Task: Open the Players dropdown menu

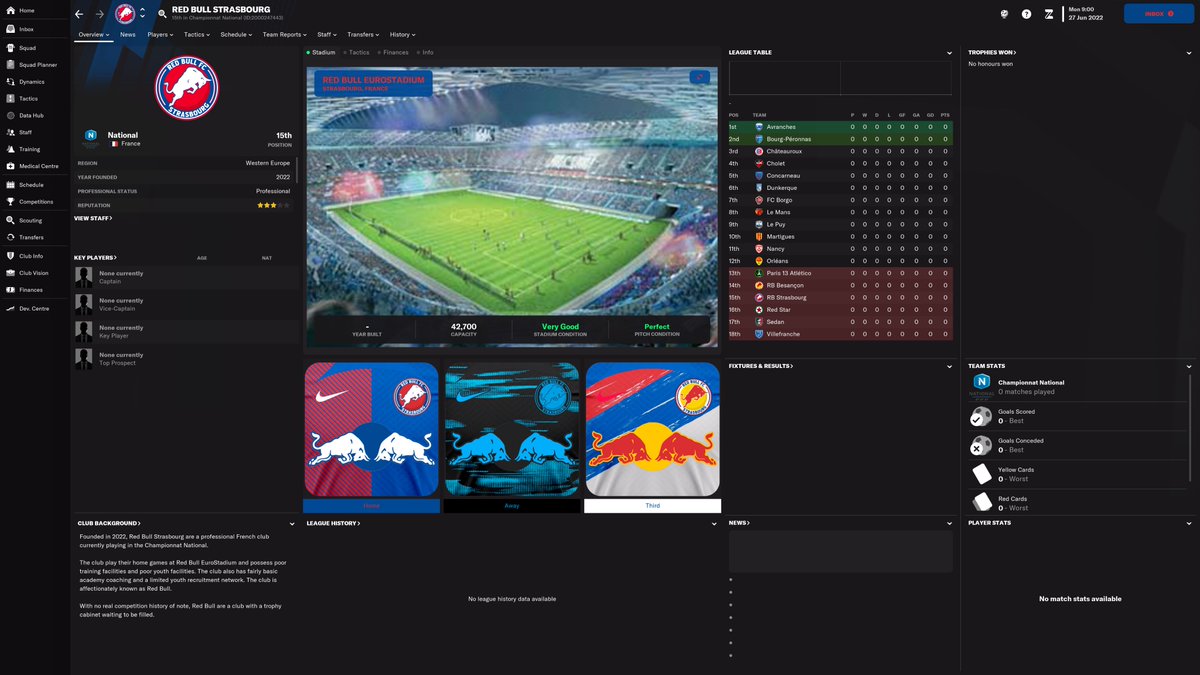Action: click(x=160, y=34)
